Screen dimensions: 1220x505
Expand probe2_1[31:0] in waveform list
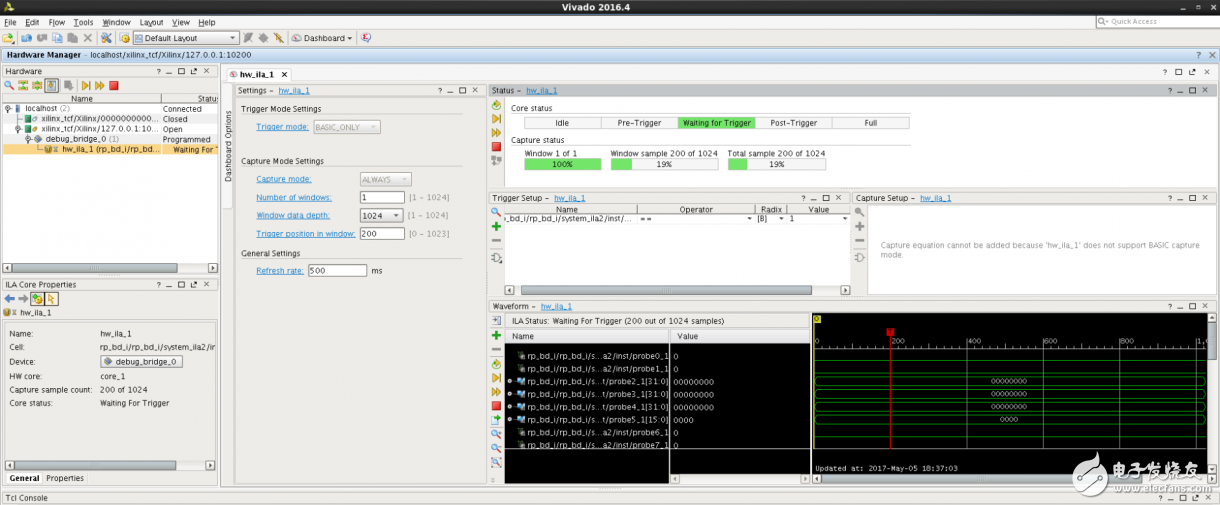click(x=510, y=381)
